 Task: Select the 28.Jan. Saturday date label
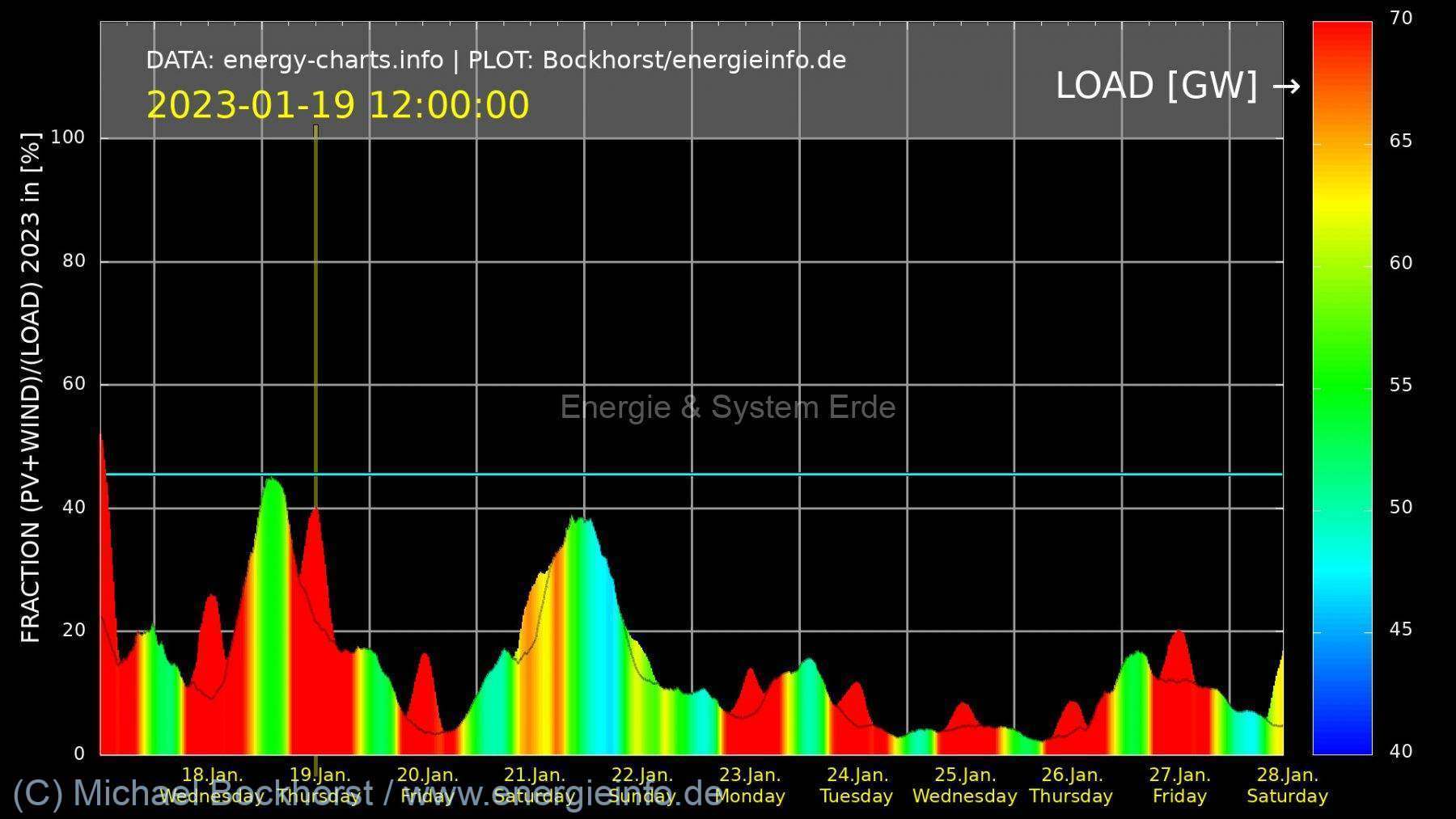1287,785
